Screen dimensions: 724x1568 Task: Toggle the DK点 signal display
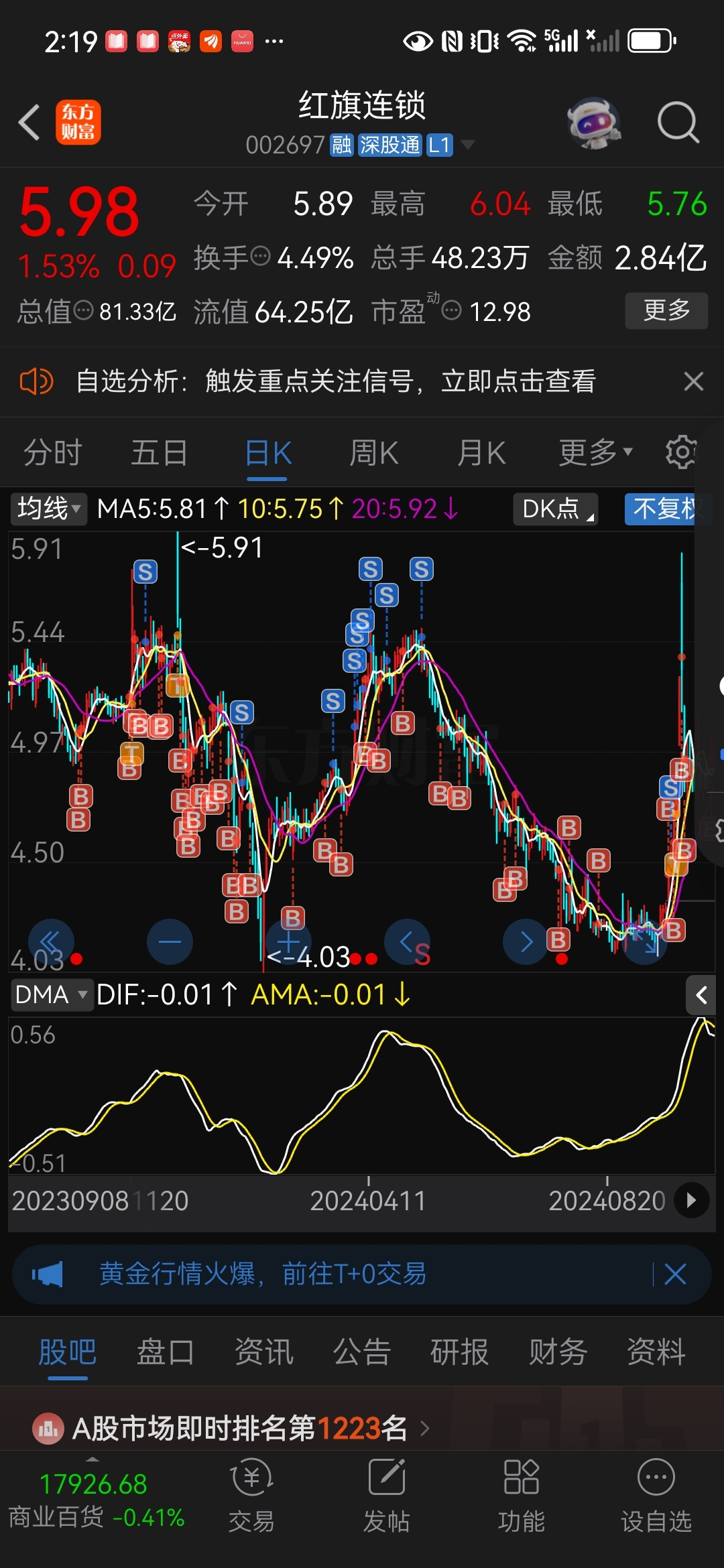tap(556, 509)
